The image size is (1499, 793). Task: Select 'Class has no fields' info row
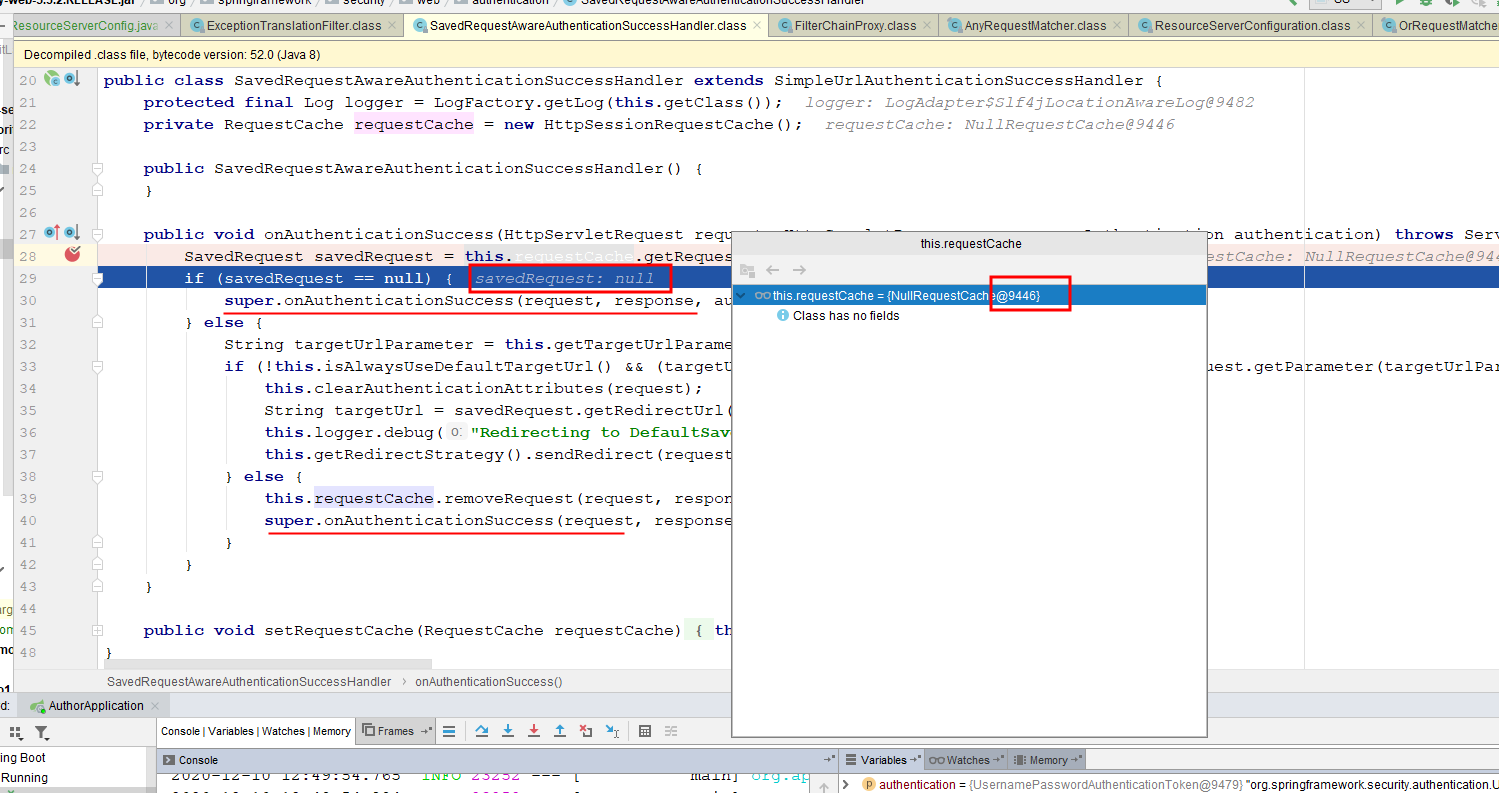838,316
